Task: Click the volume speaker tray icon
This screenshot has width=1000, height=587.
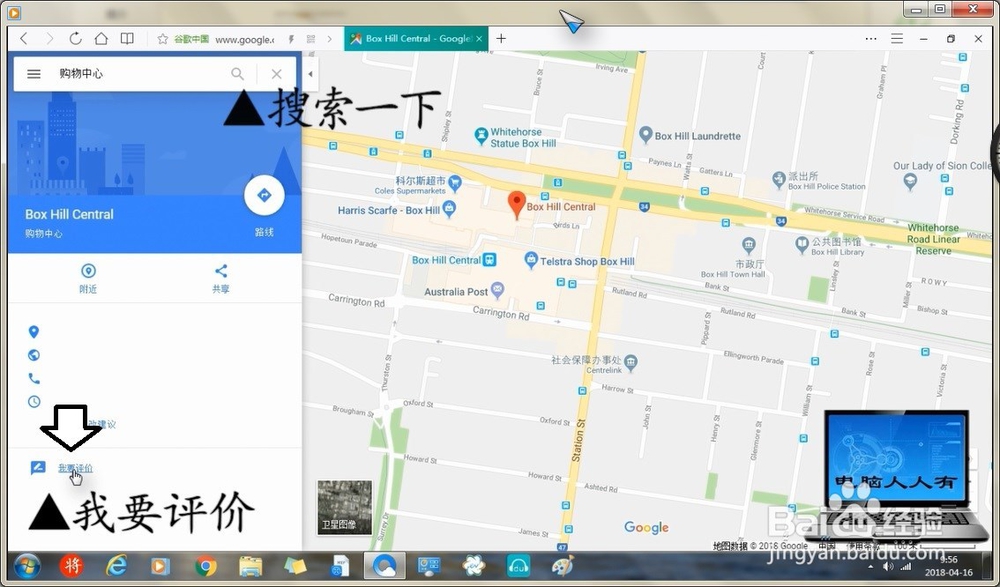Action: (887, 567)
